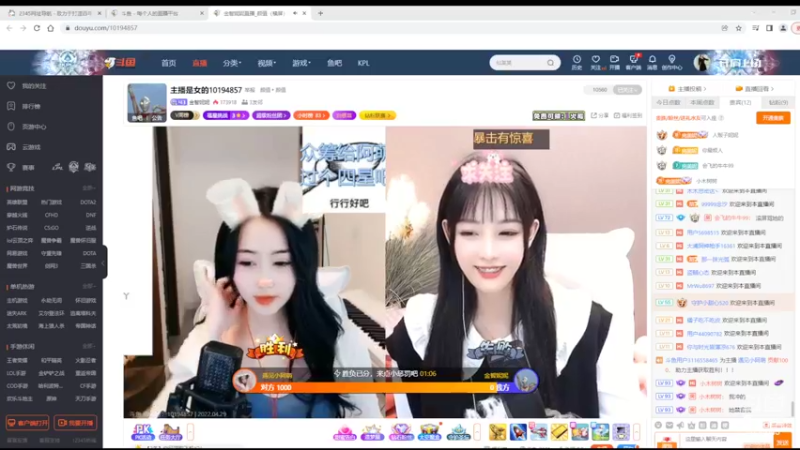800x450 pixels.
Task: Click the 超级粉丝团 purple badge
Action: (x=271, y=116)
